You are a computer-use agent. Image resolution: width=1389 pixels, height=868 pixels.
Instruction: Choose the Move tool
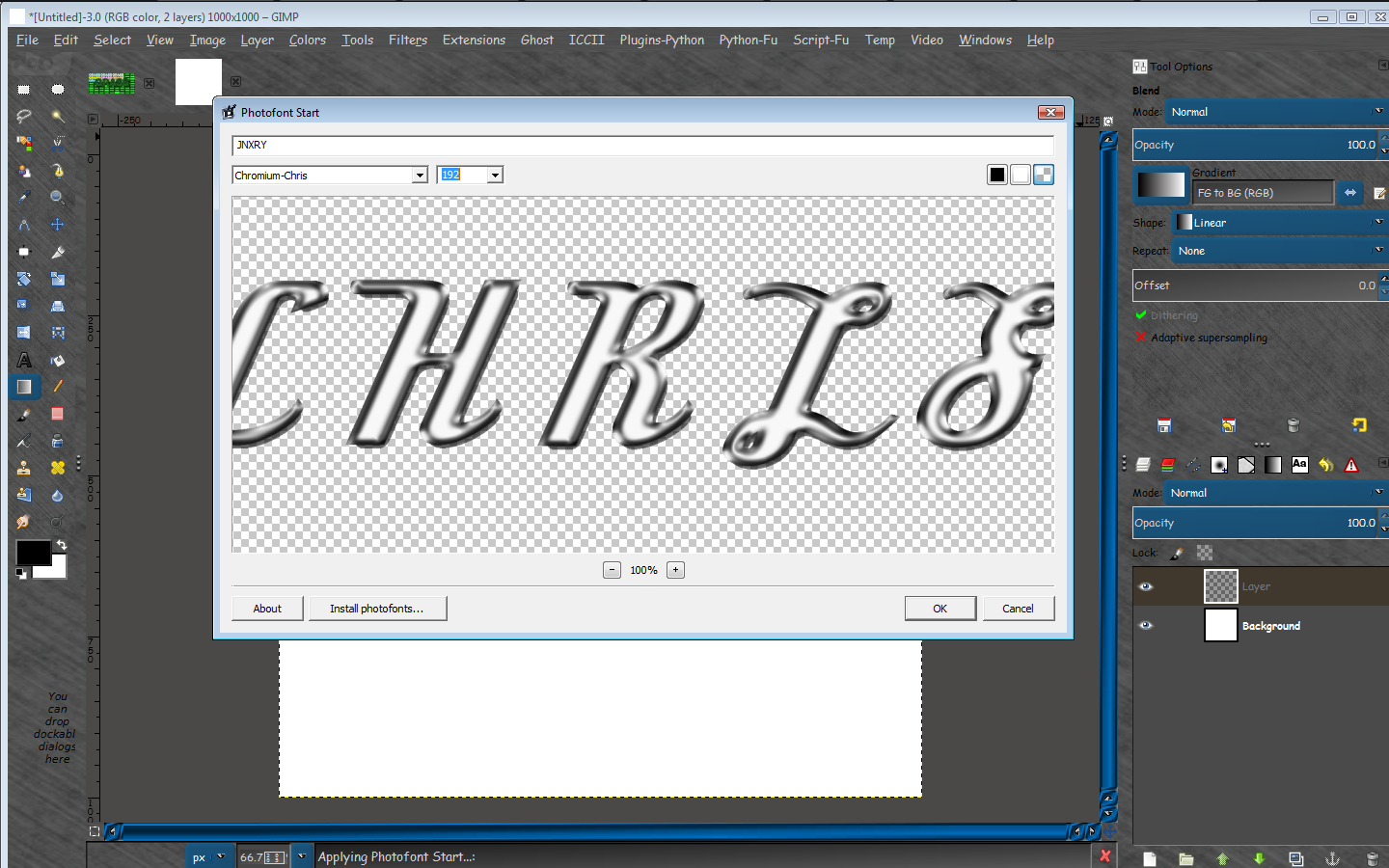coord(58,224)
